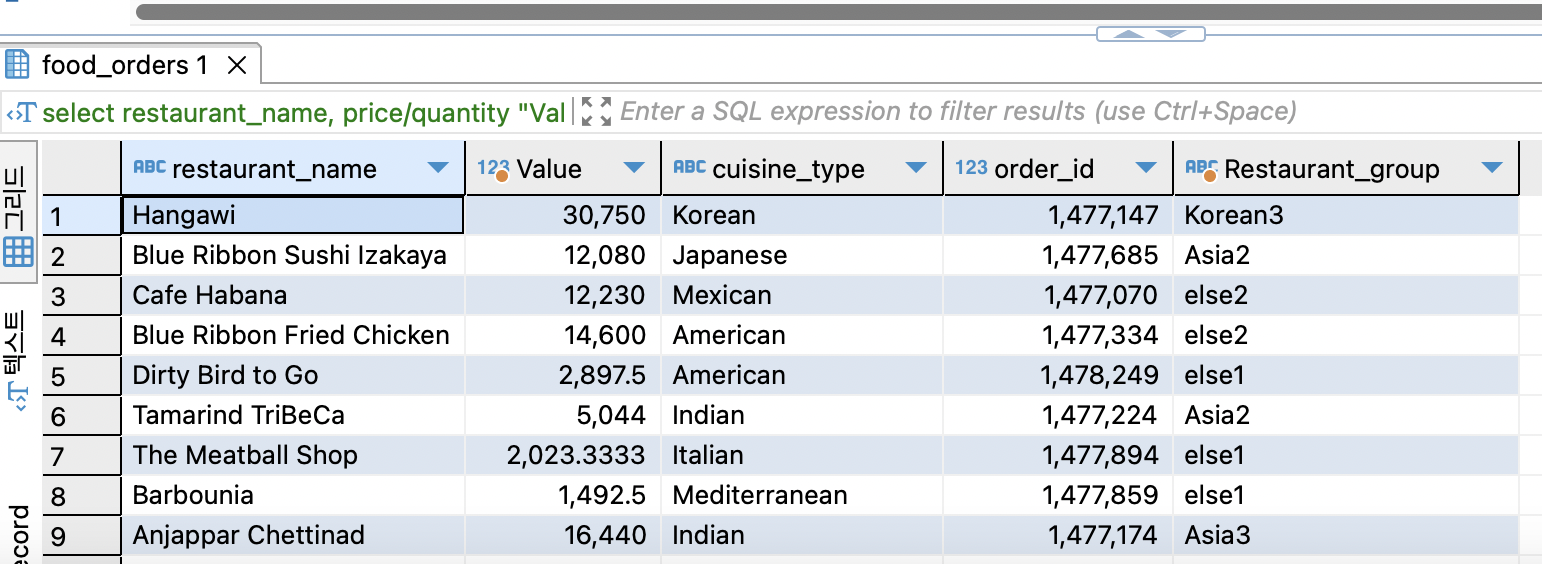Select the Japanese cuisine cell

802,255
